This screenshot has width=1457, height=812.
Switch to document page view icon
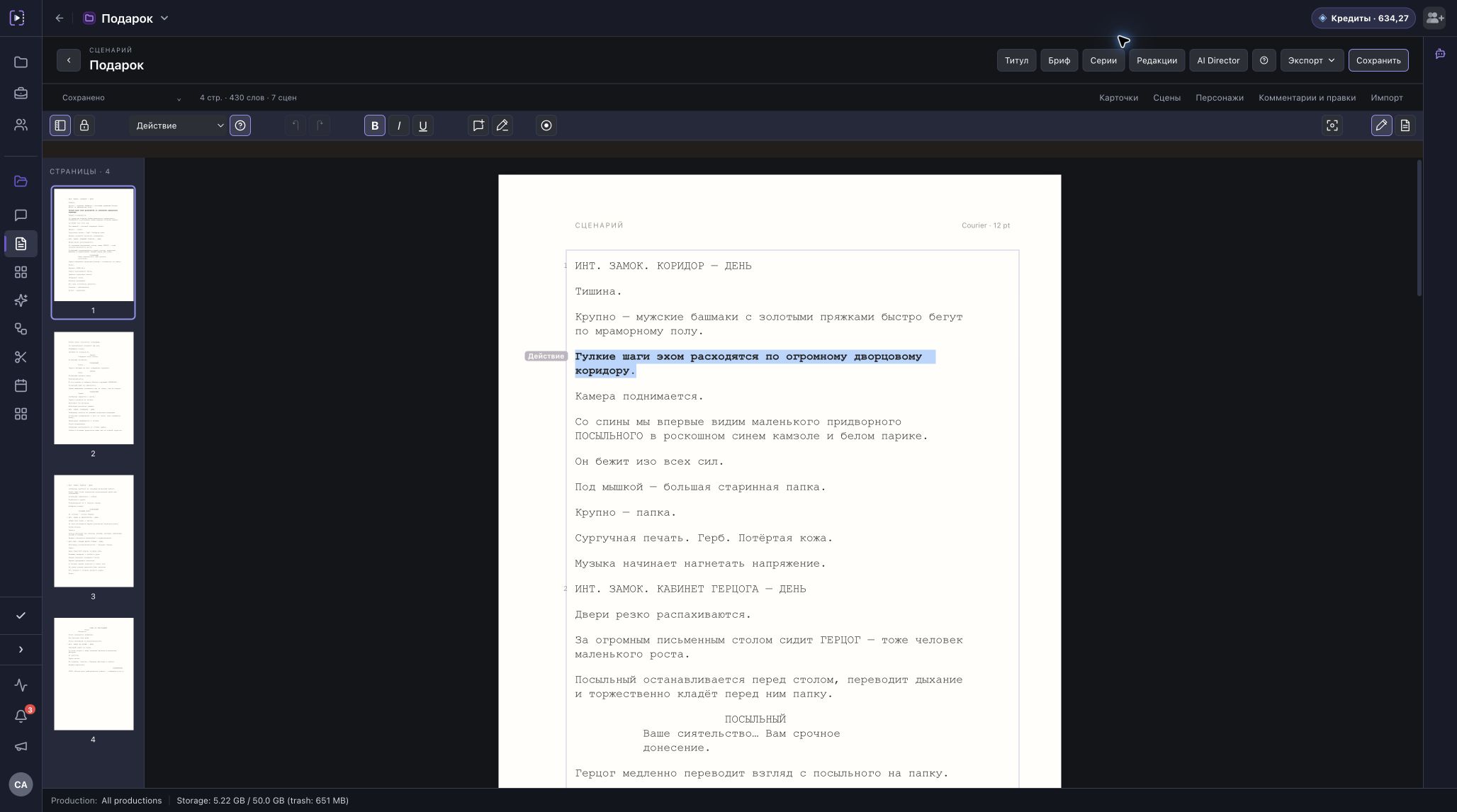(1405, 125)
